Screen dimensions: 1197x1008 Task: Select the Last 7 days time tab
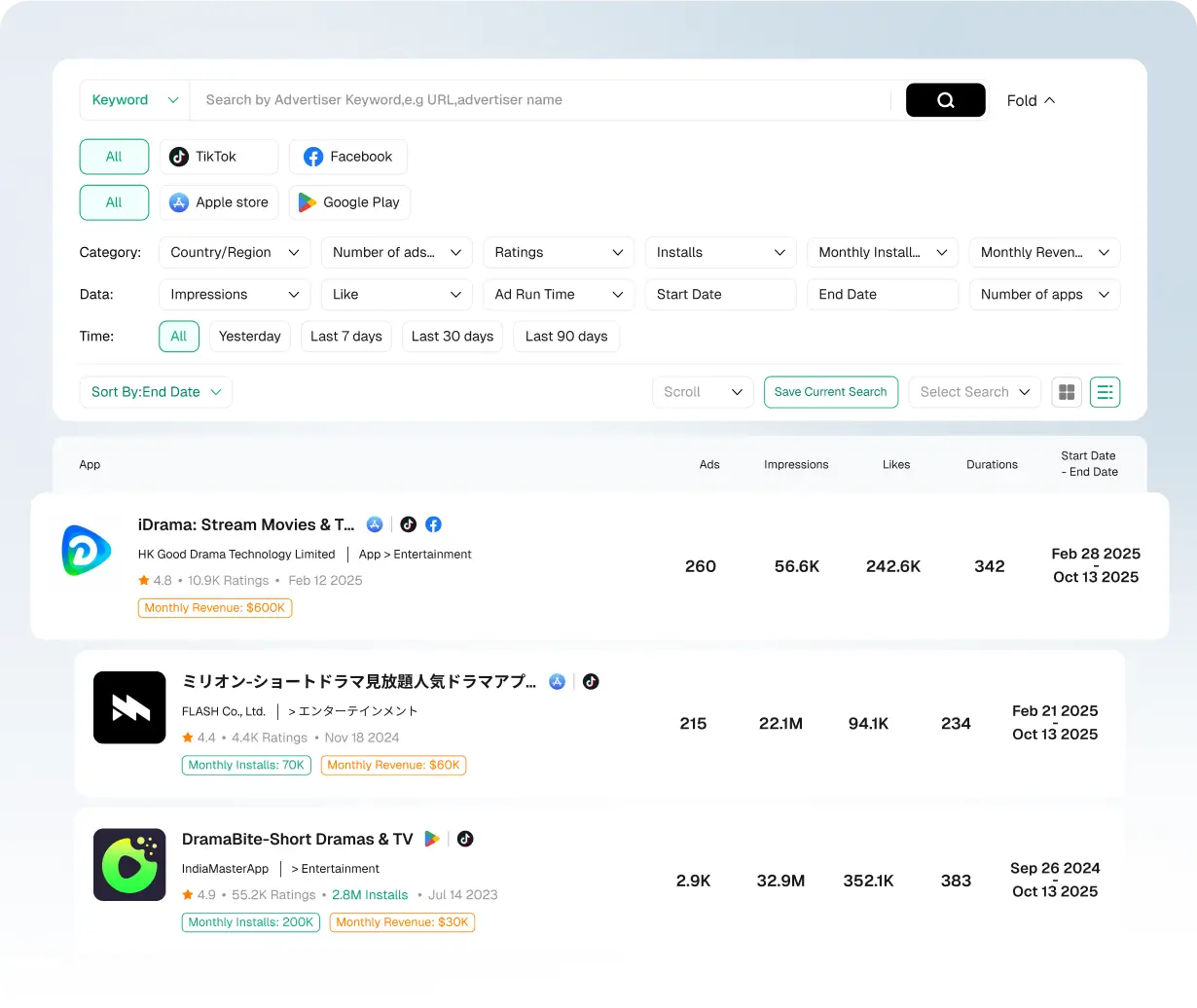pos(345,337)
